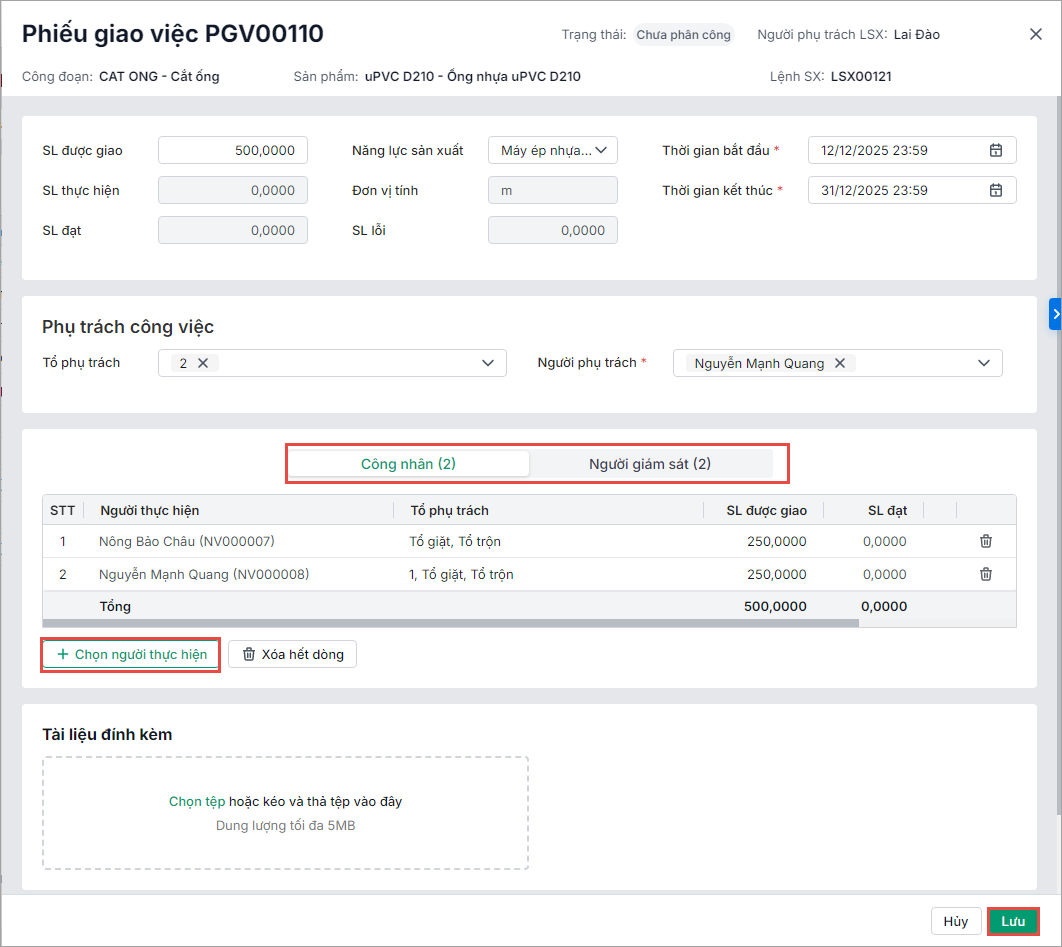Click the table's horizontal scrollbar

450,623
